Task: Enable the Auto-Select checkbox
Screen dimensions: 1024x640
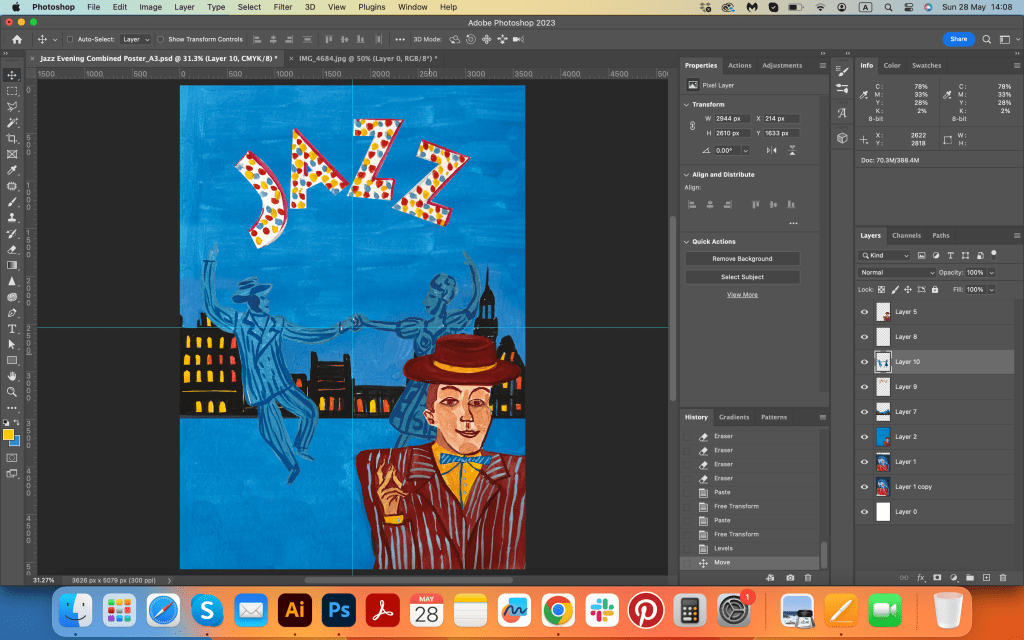Action: [70, 40]
